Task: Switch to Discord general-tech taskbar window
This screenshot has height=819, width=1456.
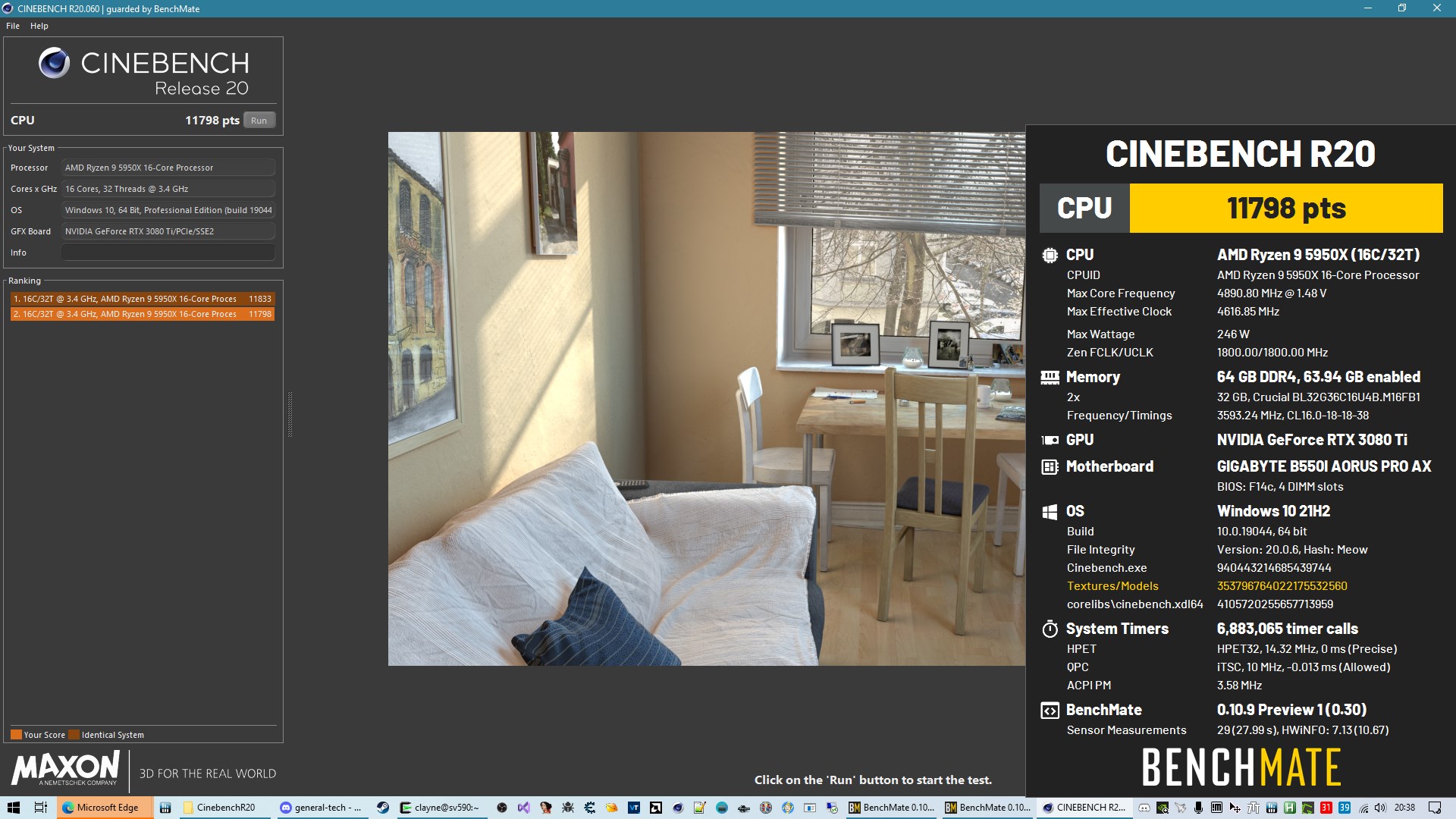Action: click(322, 808)
